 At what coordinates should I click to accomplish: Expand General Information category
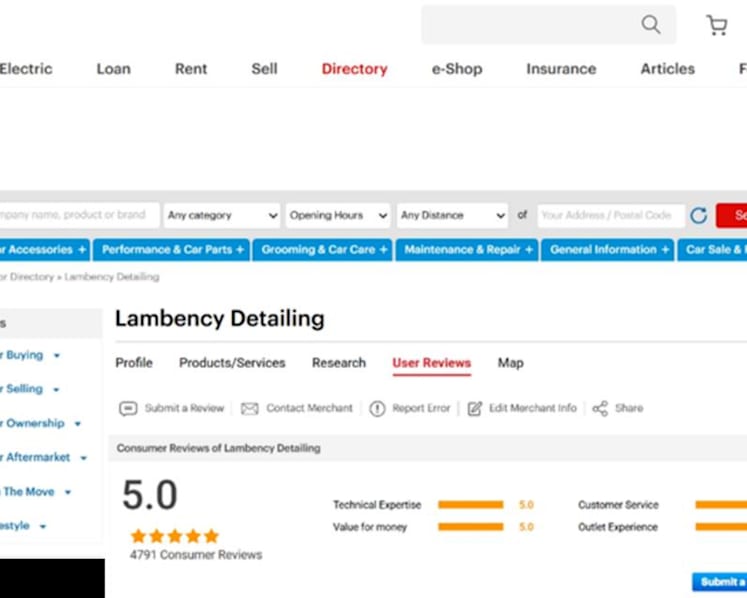coord(608,250)
